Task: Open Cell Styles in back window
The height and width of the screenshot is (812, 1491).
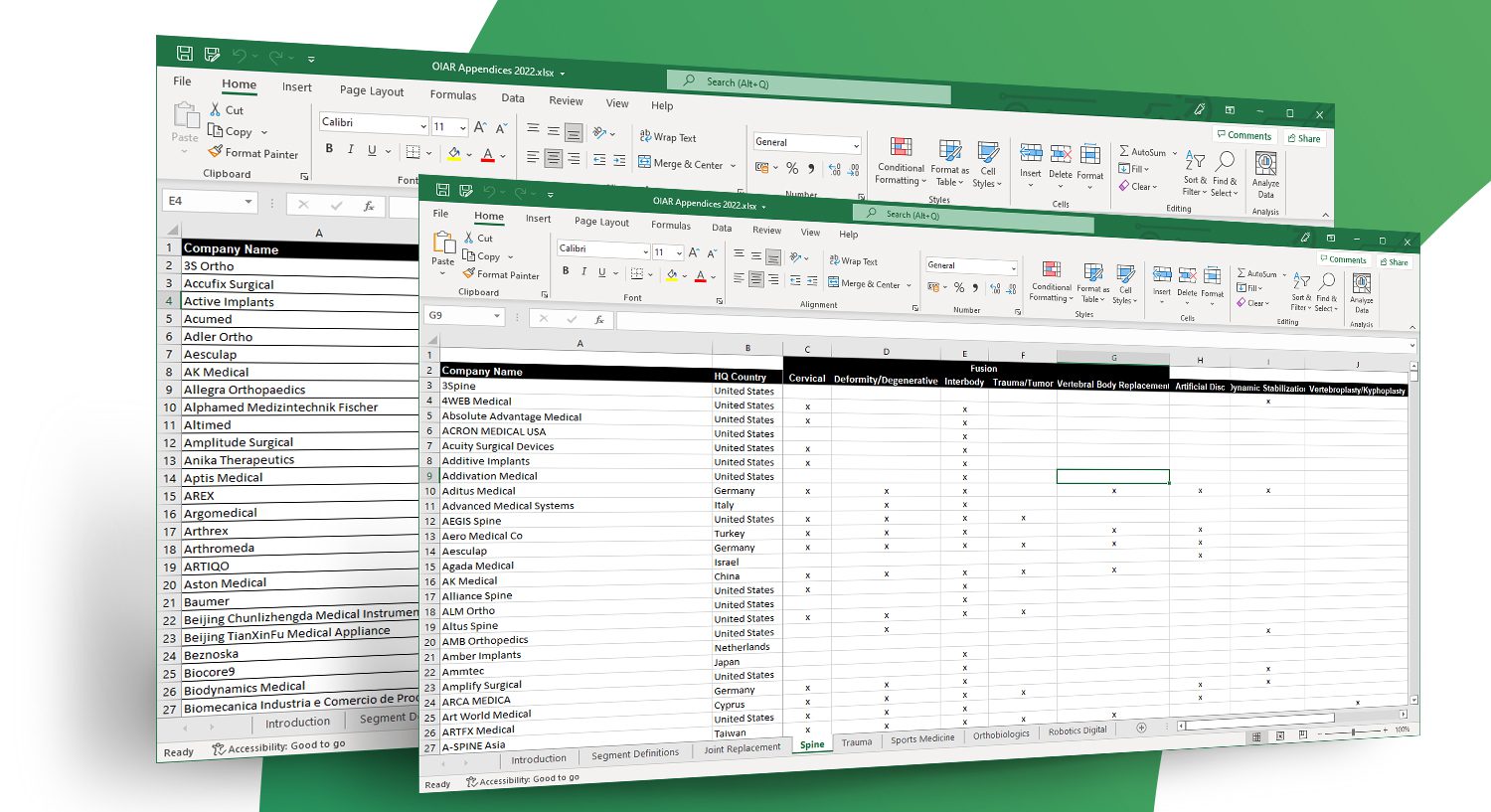Action: click(x=987, y=165)
